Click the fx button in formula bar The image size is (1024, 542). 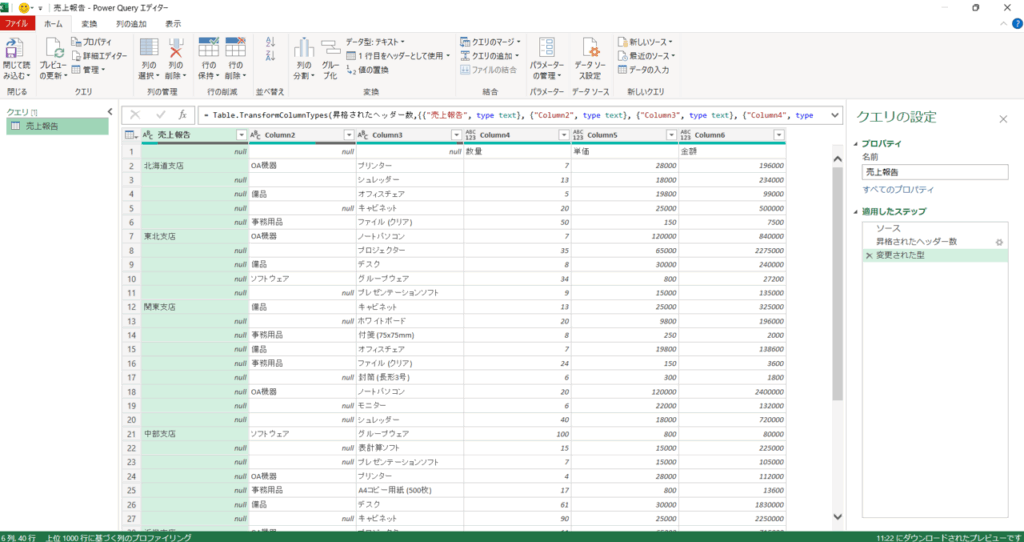pyautogui.click(x=182, y=115)
